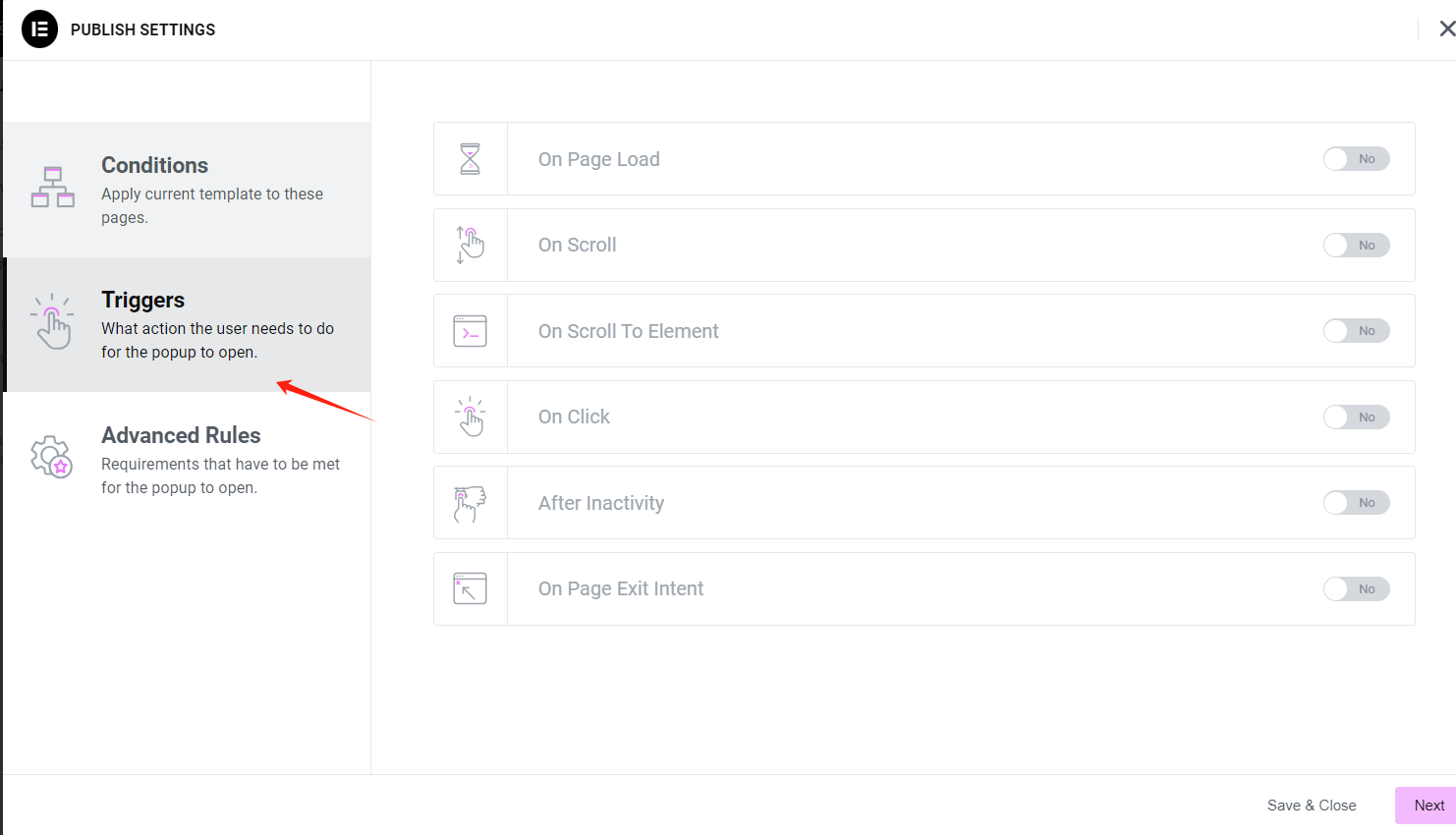The image size is (1456, 835).
Task: Select the Triggers tab
Action: pyautogui.click(x=188, y=324)
